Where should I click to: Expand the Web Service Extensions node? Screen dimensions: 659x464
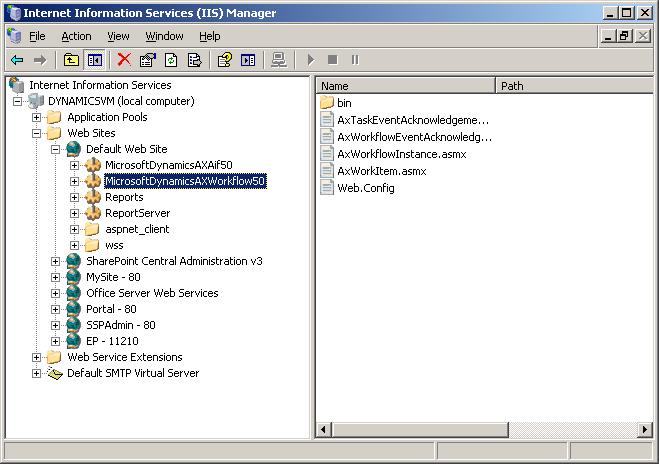(x=37, y=357)
